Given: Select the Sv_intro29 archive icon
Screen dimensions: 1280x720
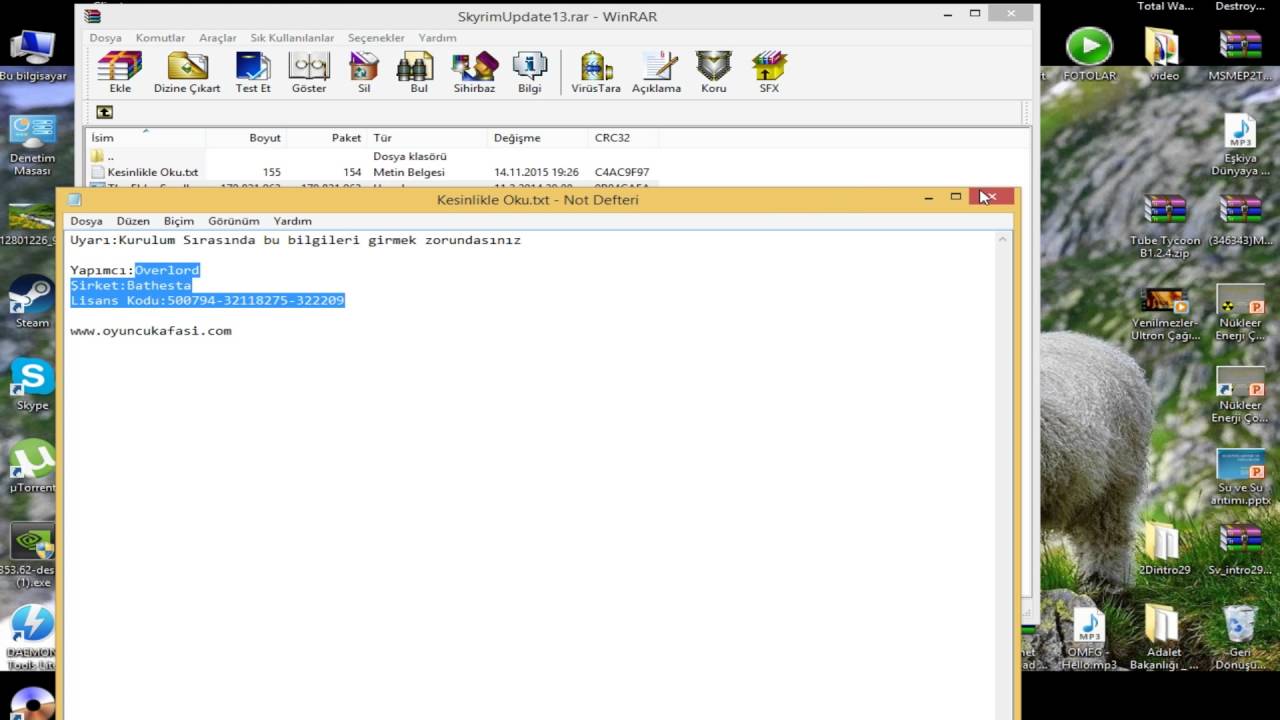Looking at the screenshot, I should point(1240,549).
